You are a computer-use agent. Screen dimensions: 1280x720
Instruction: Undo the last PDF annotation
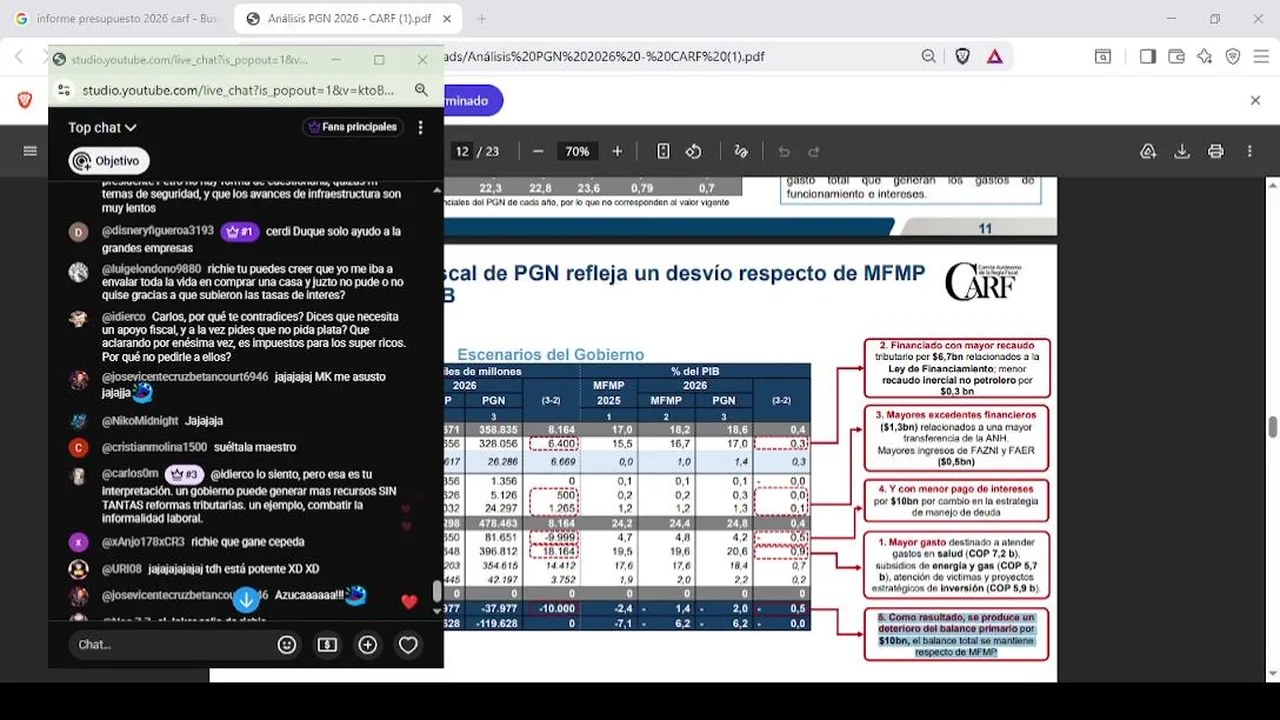point(784,151)
